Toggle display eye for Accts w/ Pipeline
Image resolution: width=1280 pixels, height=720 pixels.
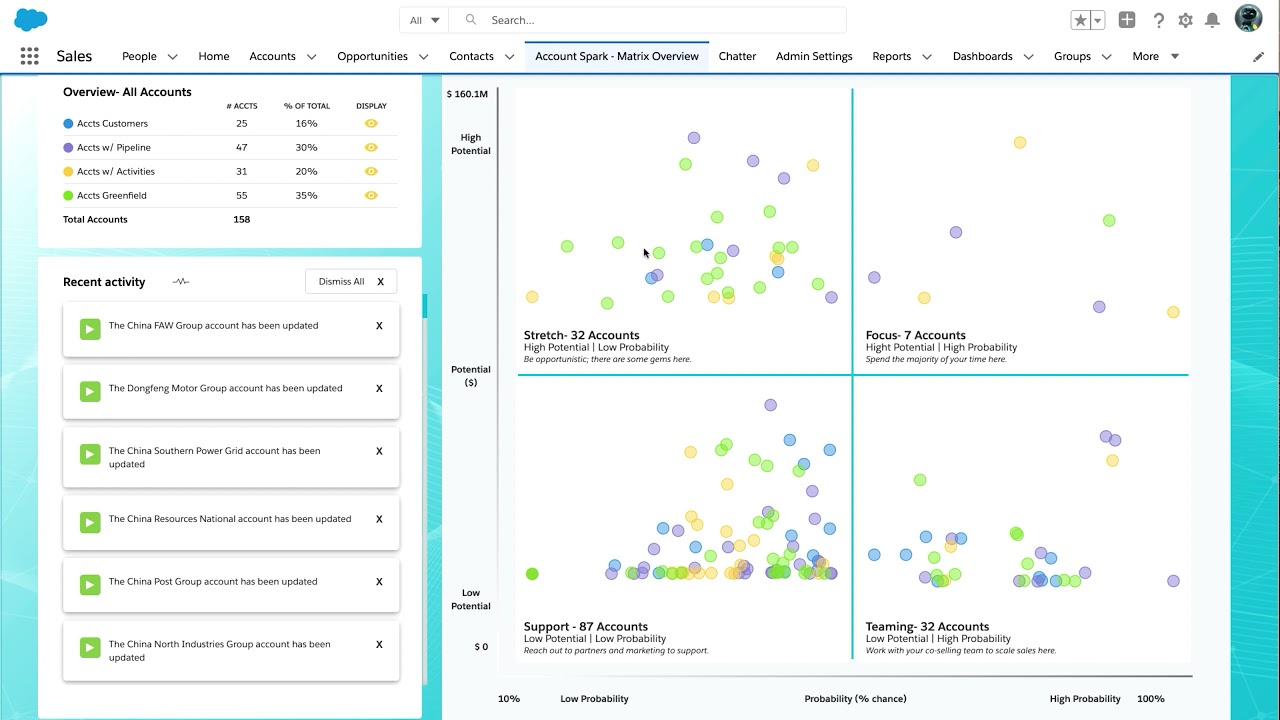click(x=371, y=148)
